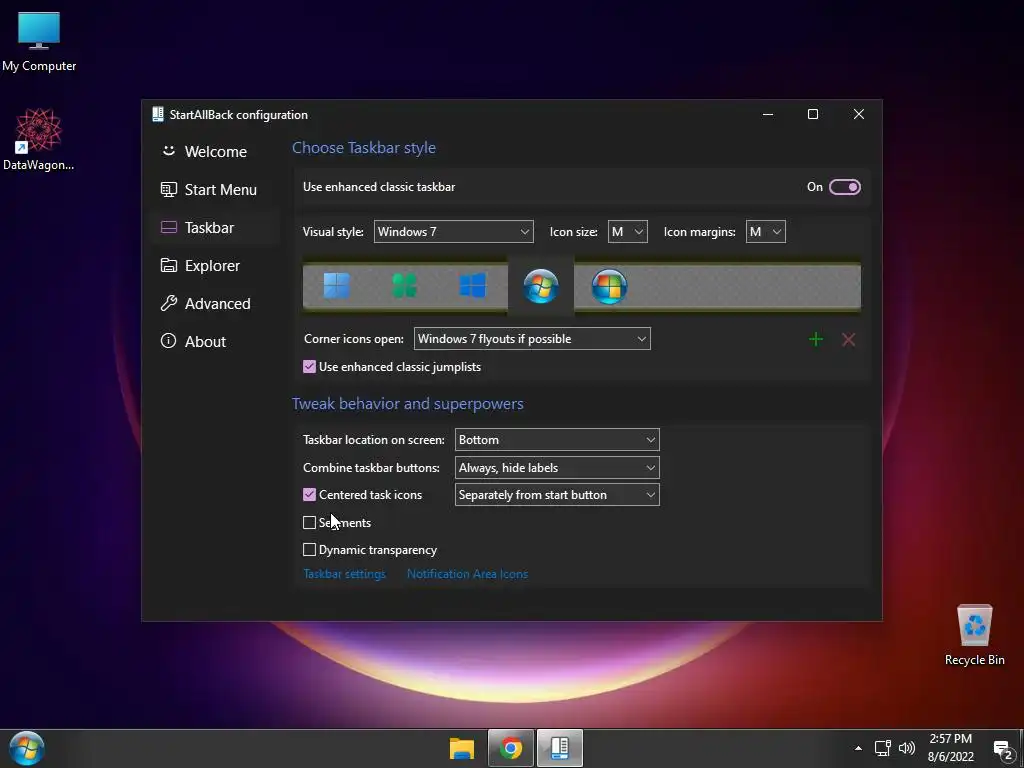The image size is (1024, 768).
Task: Choose the green clover start button icon
Action: [x=404, y=286]
